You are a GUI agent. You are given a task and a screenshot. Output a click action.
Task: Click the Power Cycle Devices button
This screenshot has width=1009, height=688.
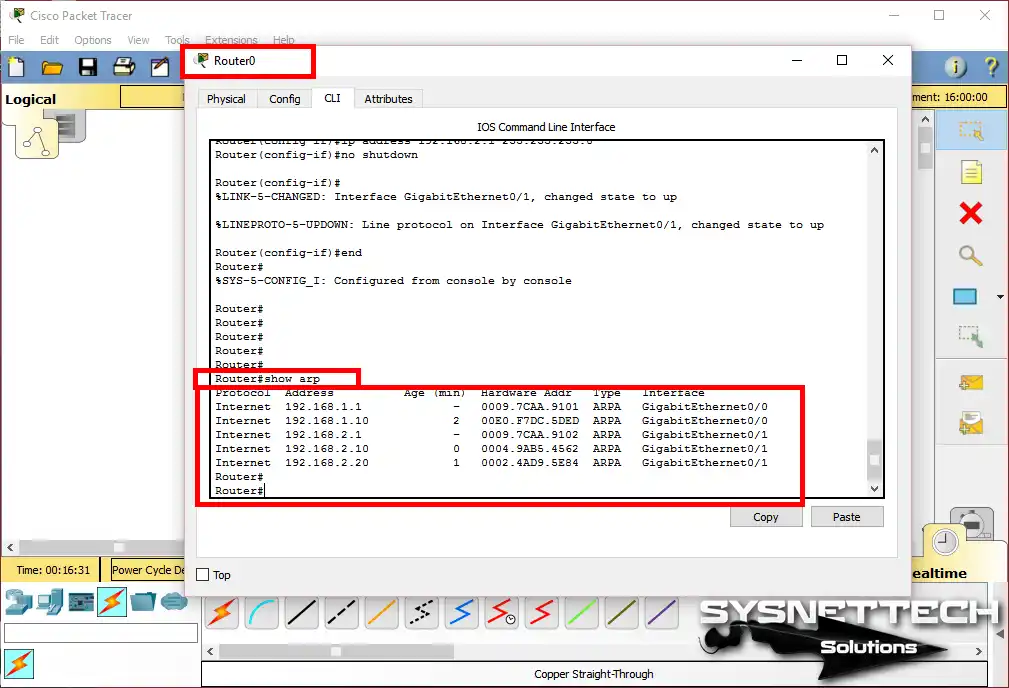coord(147,570)
